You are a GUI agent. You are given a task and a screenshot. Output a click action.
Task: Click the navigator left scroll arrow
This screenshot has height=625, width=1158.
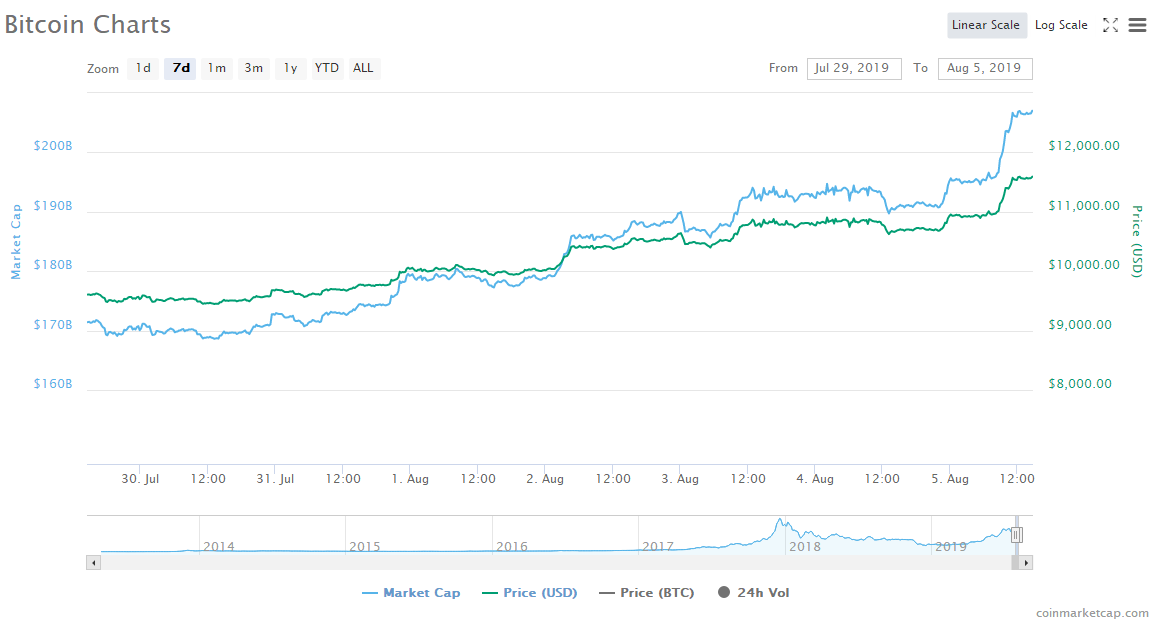(x=94, y=563)
